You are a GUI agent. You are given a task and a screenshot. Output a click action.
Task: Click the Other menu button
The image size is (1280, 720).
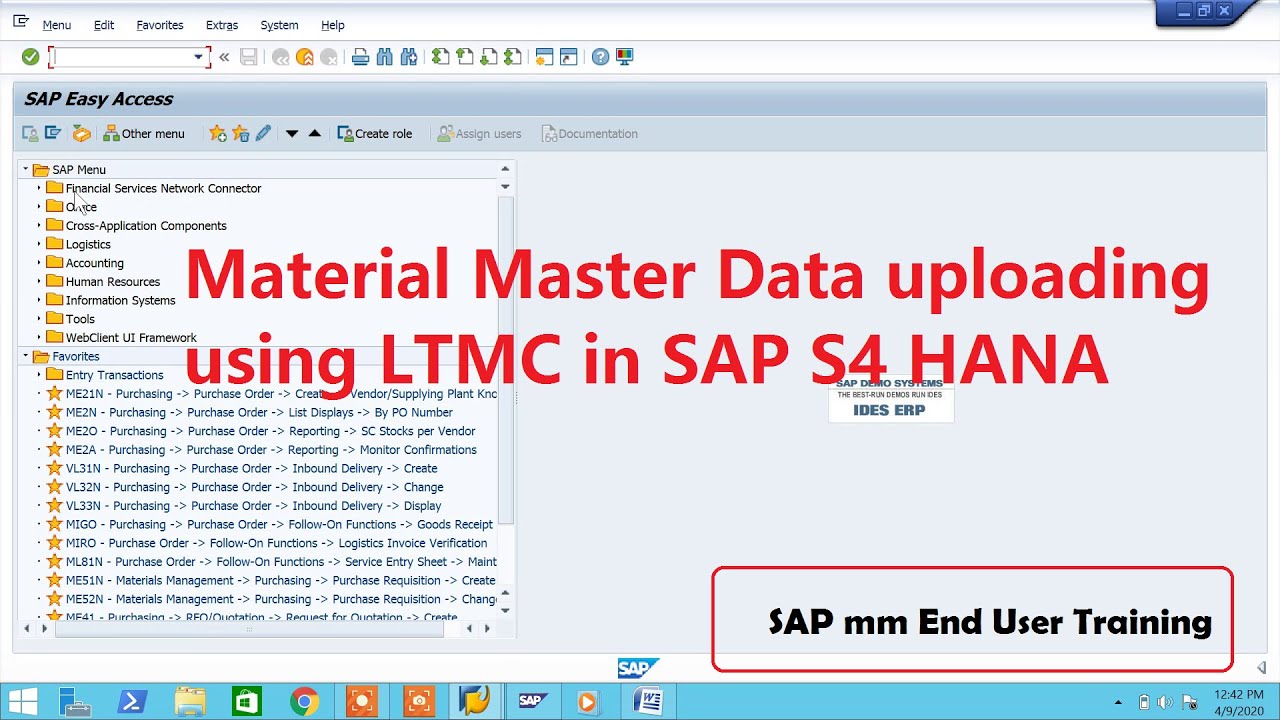[145, 133]
